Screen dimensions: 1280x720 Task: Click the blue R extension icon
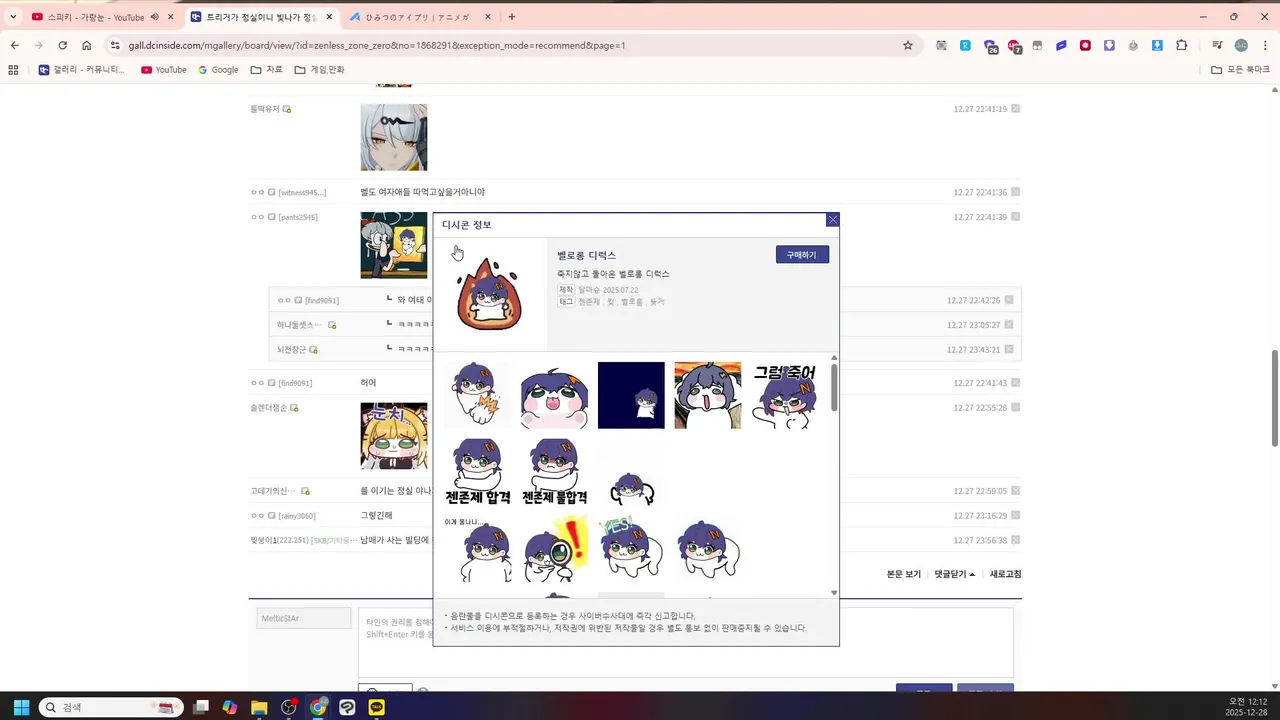pos(965,45)
